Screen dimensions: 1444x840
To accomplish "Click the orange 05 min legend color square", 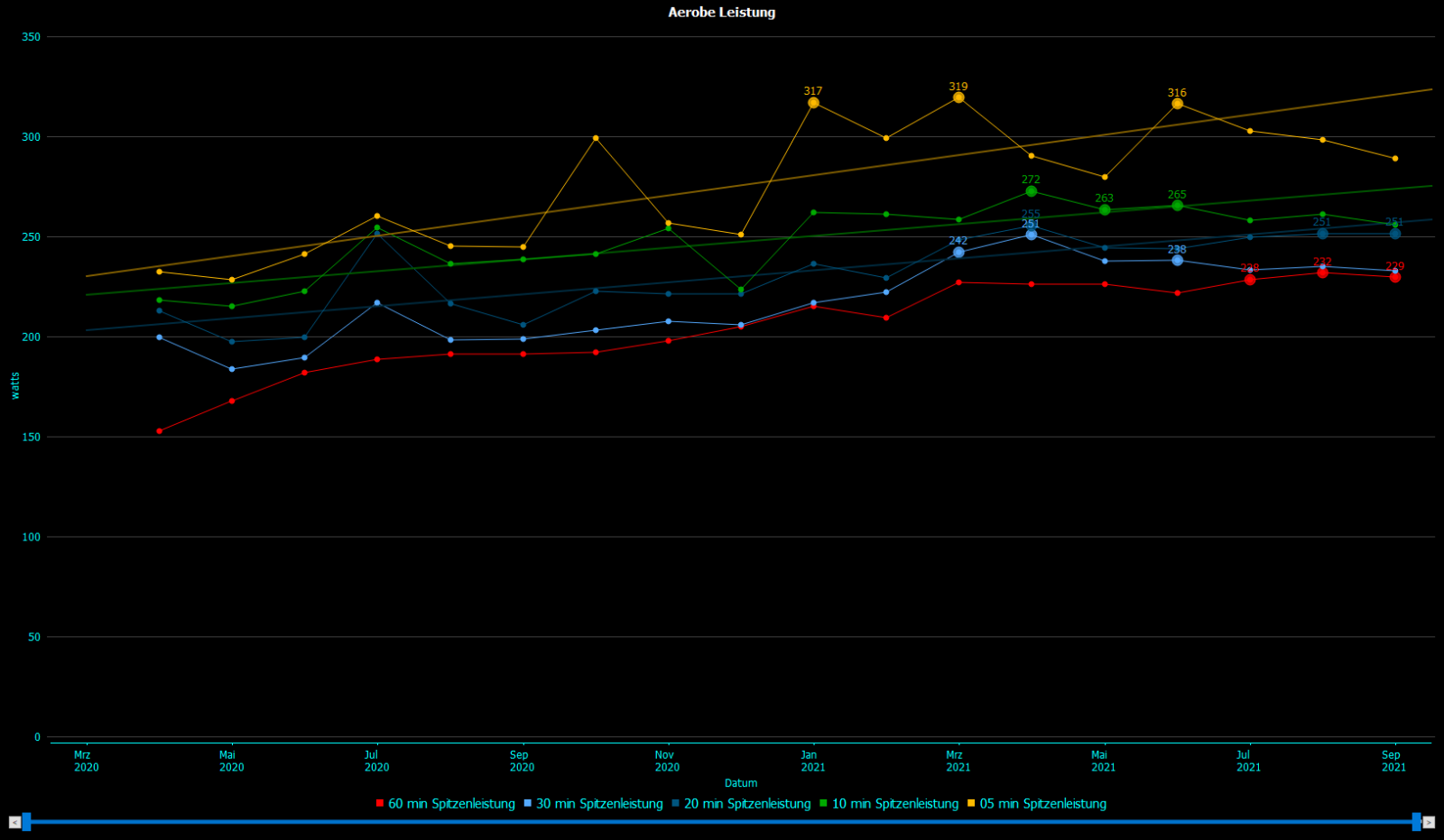I will [971, 804].
